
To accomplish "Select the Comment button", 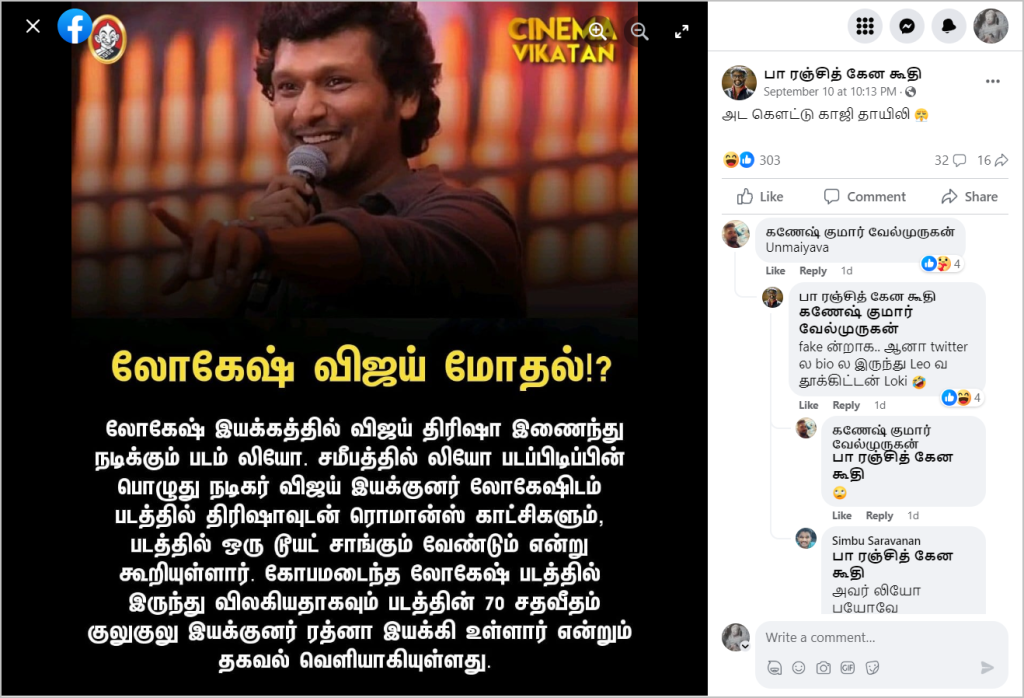I will [x=865, y=197].
